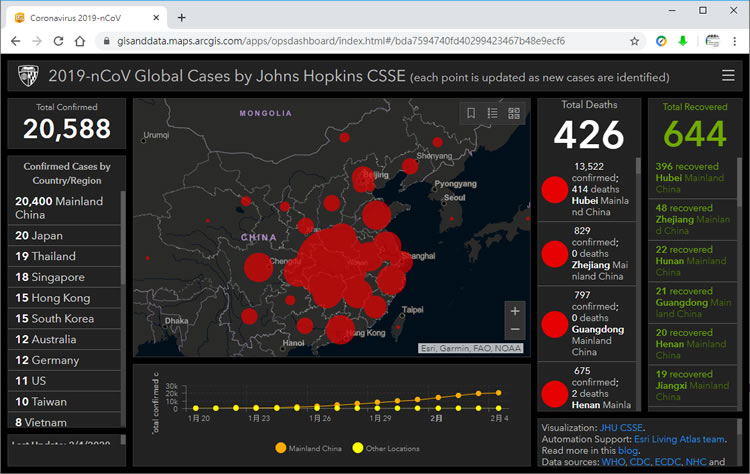
Task: Open the basemap gallery grid icon
Action: 514,113
